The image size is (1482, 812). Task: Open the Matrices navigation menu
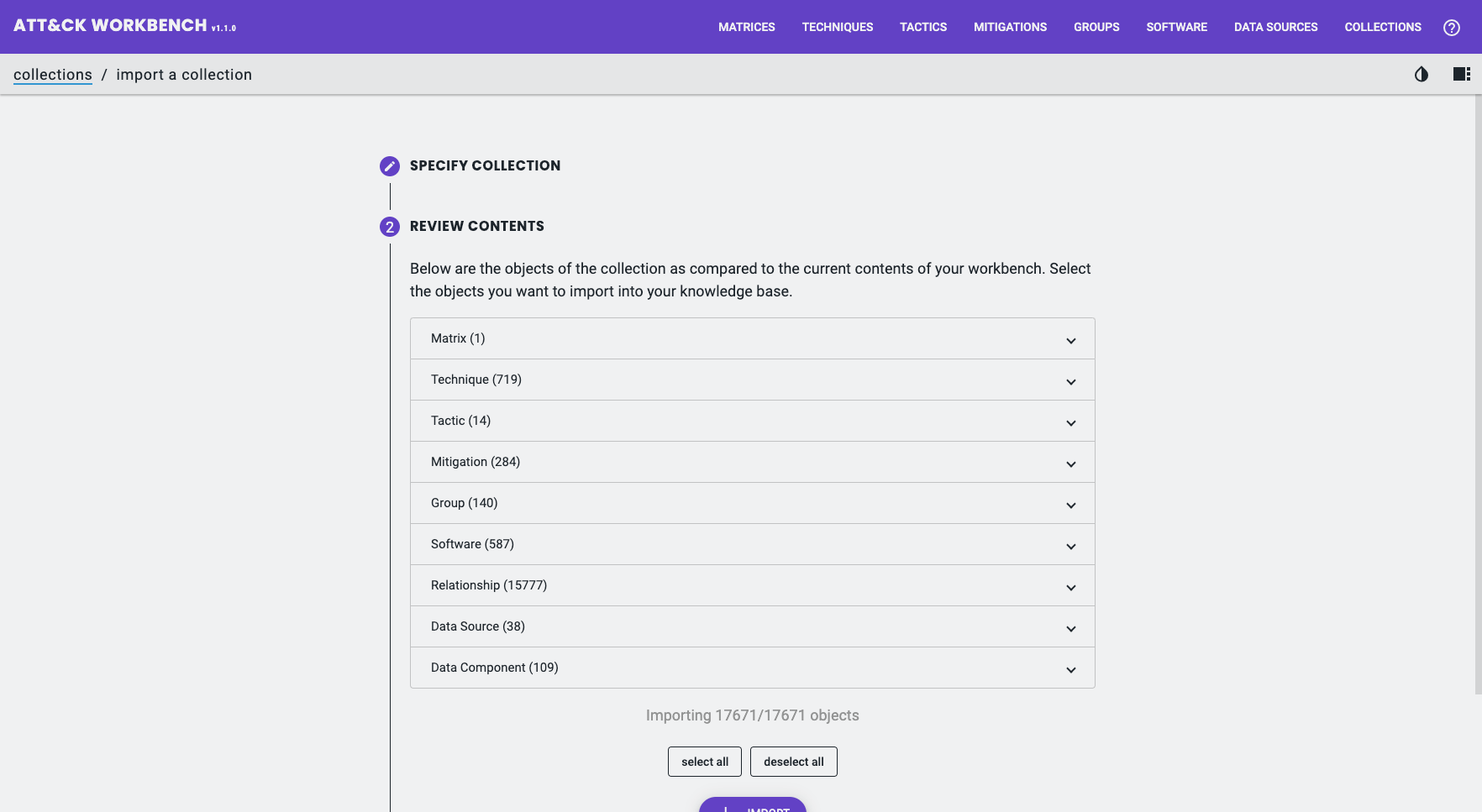746,27
